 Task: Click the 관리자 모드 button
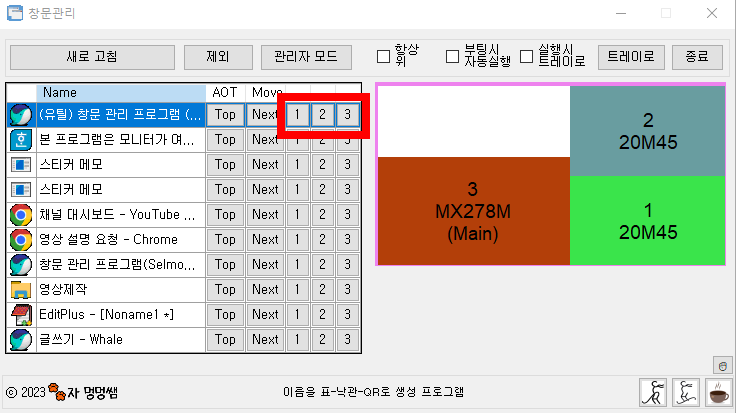point(306,57)
